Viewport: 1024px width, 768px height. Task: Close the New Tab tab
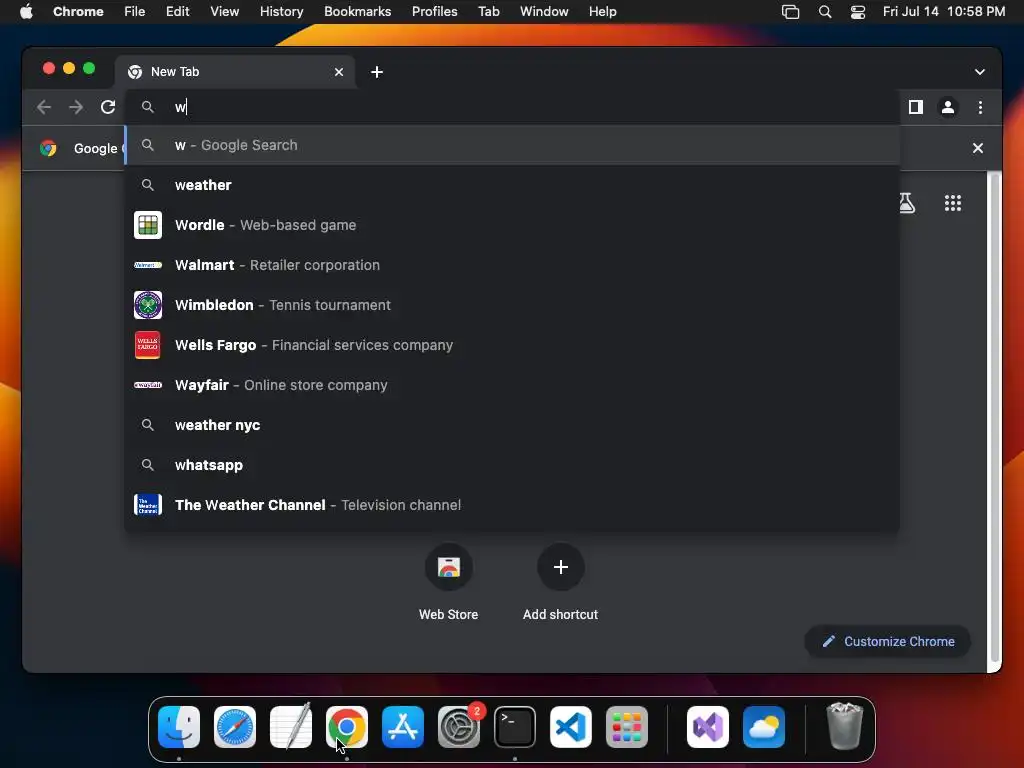click(339, 72)
